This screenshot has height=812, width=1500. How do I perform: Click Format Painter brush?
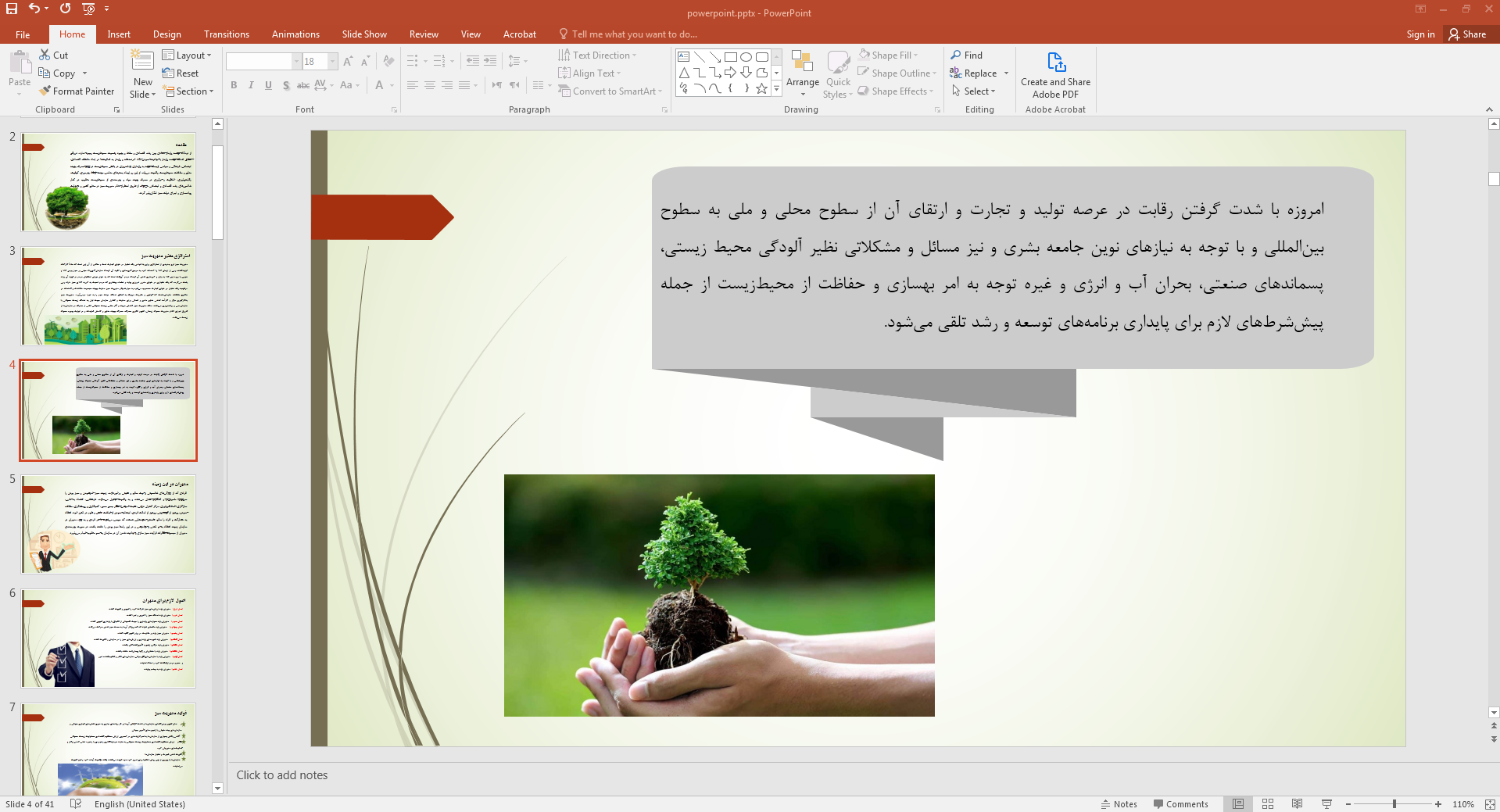click(77, 91)
